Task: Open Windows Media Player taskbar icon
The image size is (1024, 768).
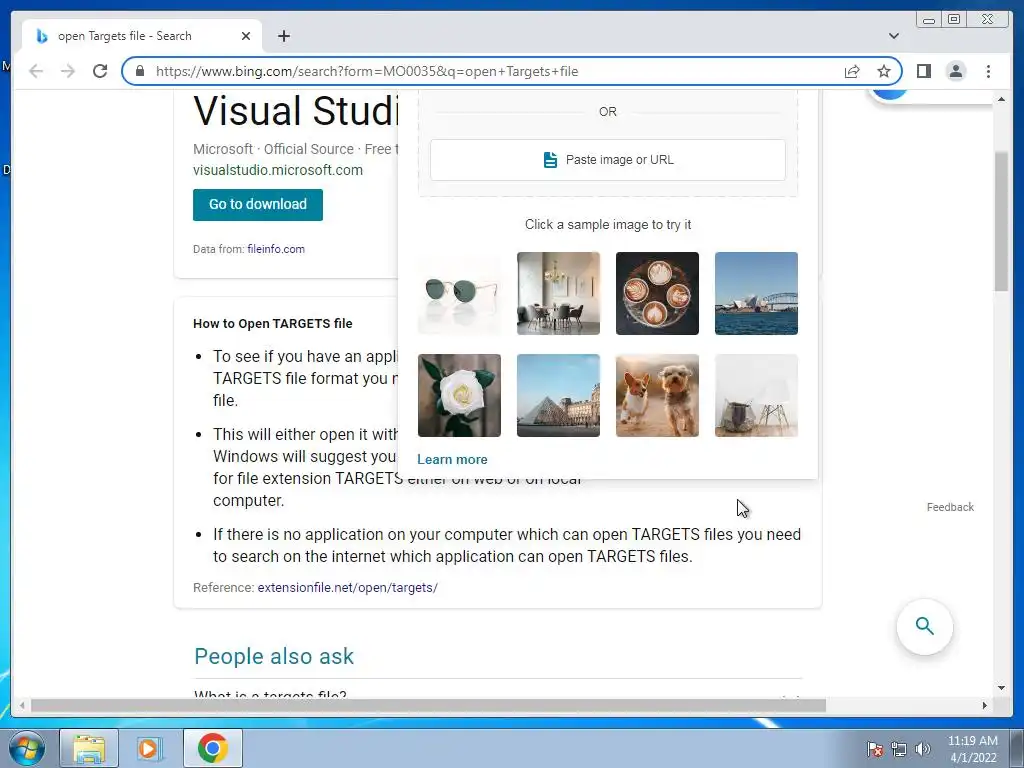Action: pos(149,748)
